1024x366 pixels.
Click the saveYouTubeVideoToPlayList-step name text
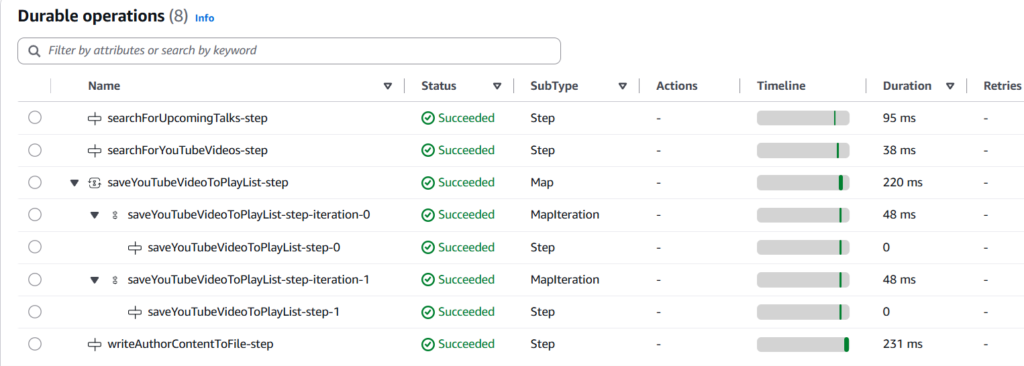pyautogui.click(x=198, y=183)
